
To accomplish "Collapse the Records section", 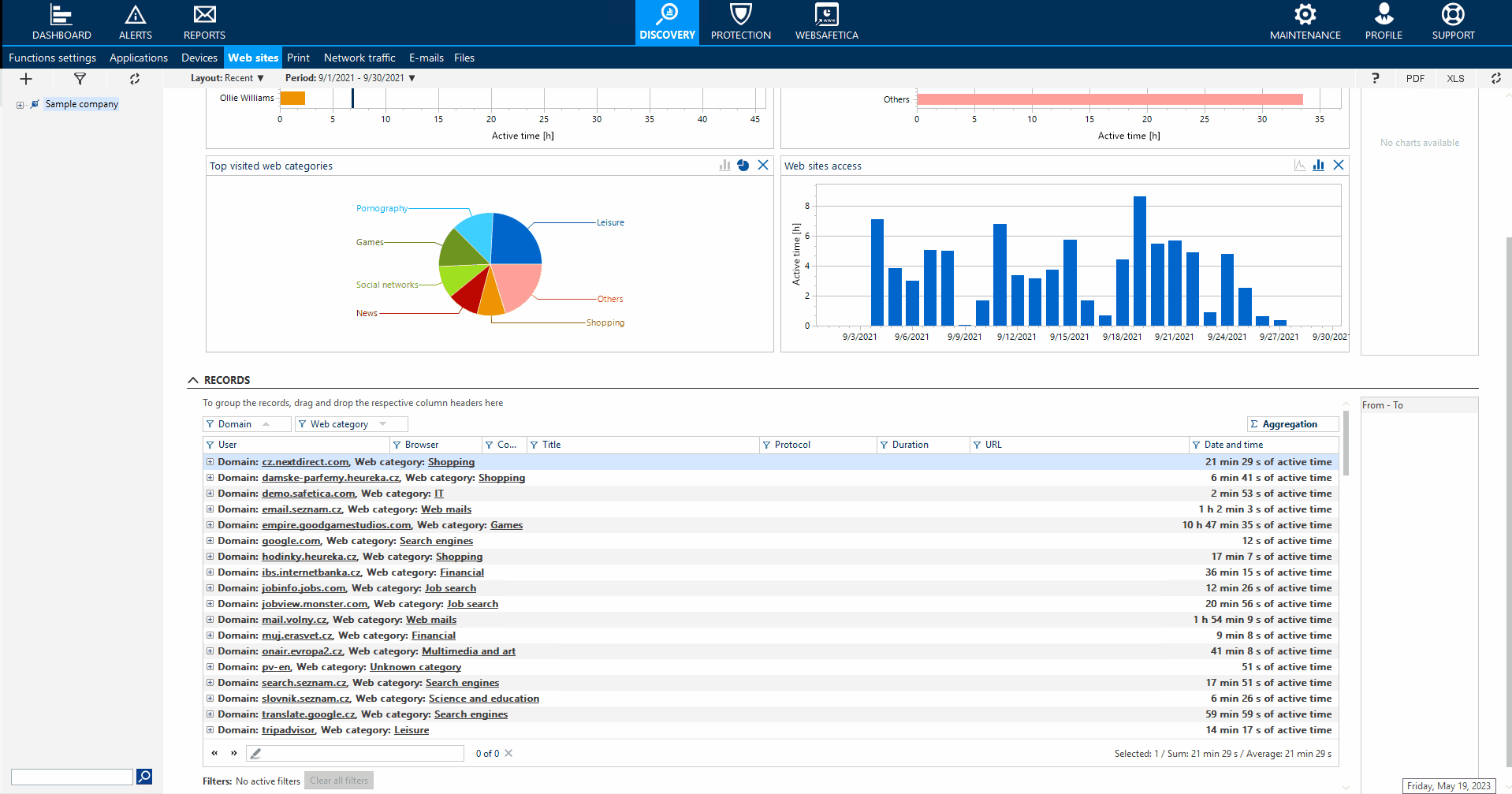I will point(193,380).
